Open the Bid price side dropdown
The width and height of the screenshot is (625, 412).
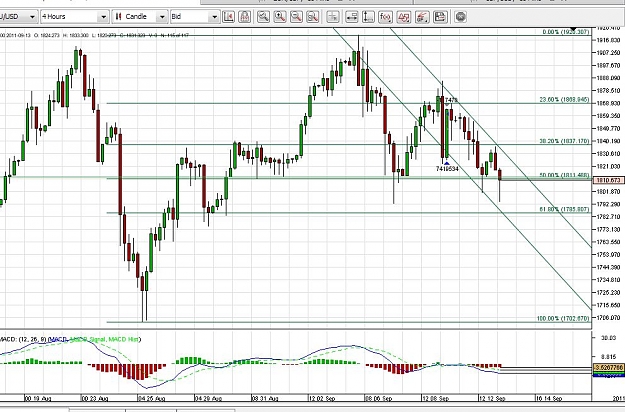195,17
